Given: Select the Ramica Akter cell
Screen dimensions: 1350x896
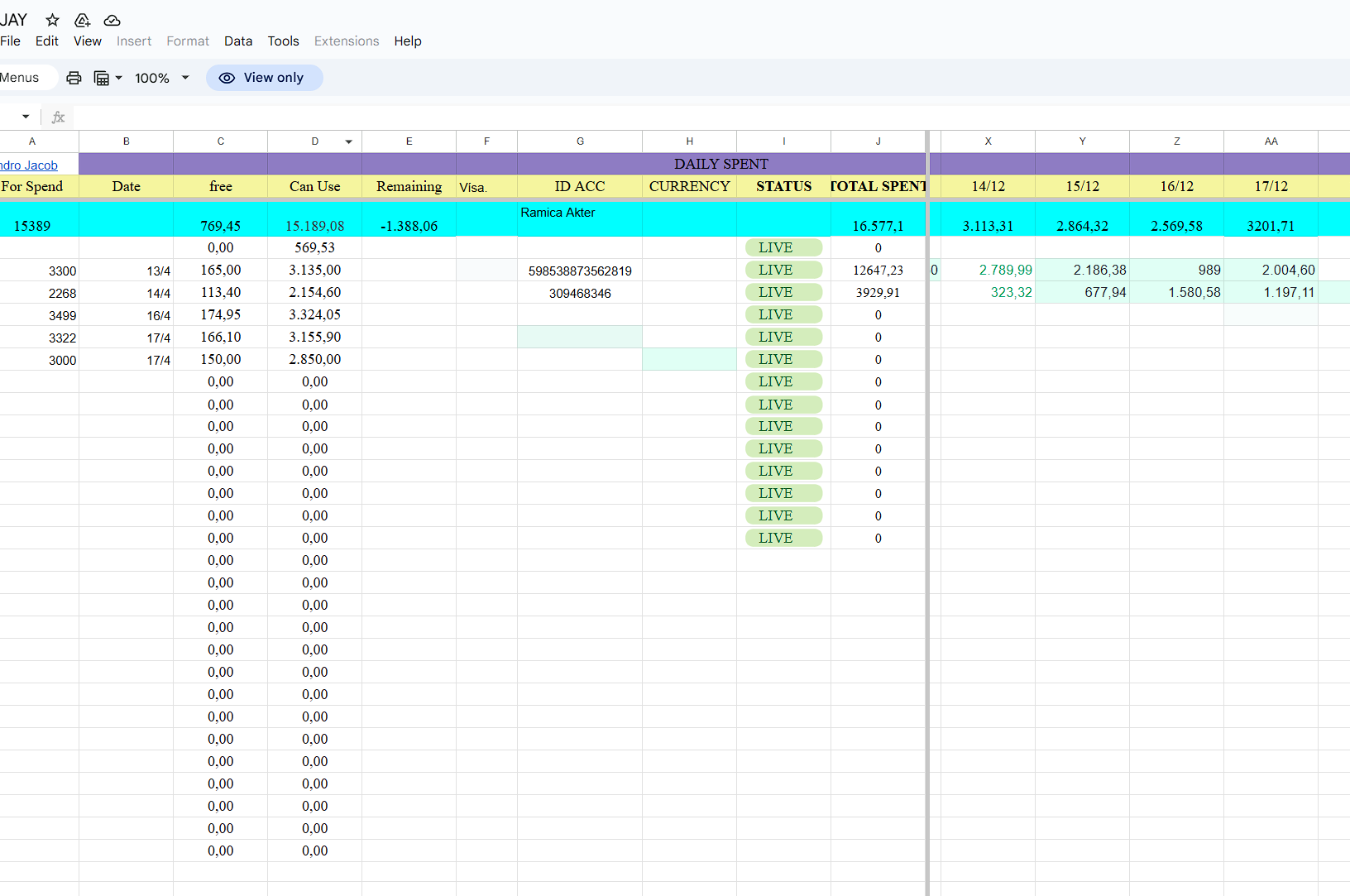Looking at the screenshot, I should pyautogui.click(x=580, y=219).
